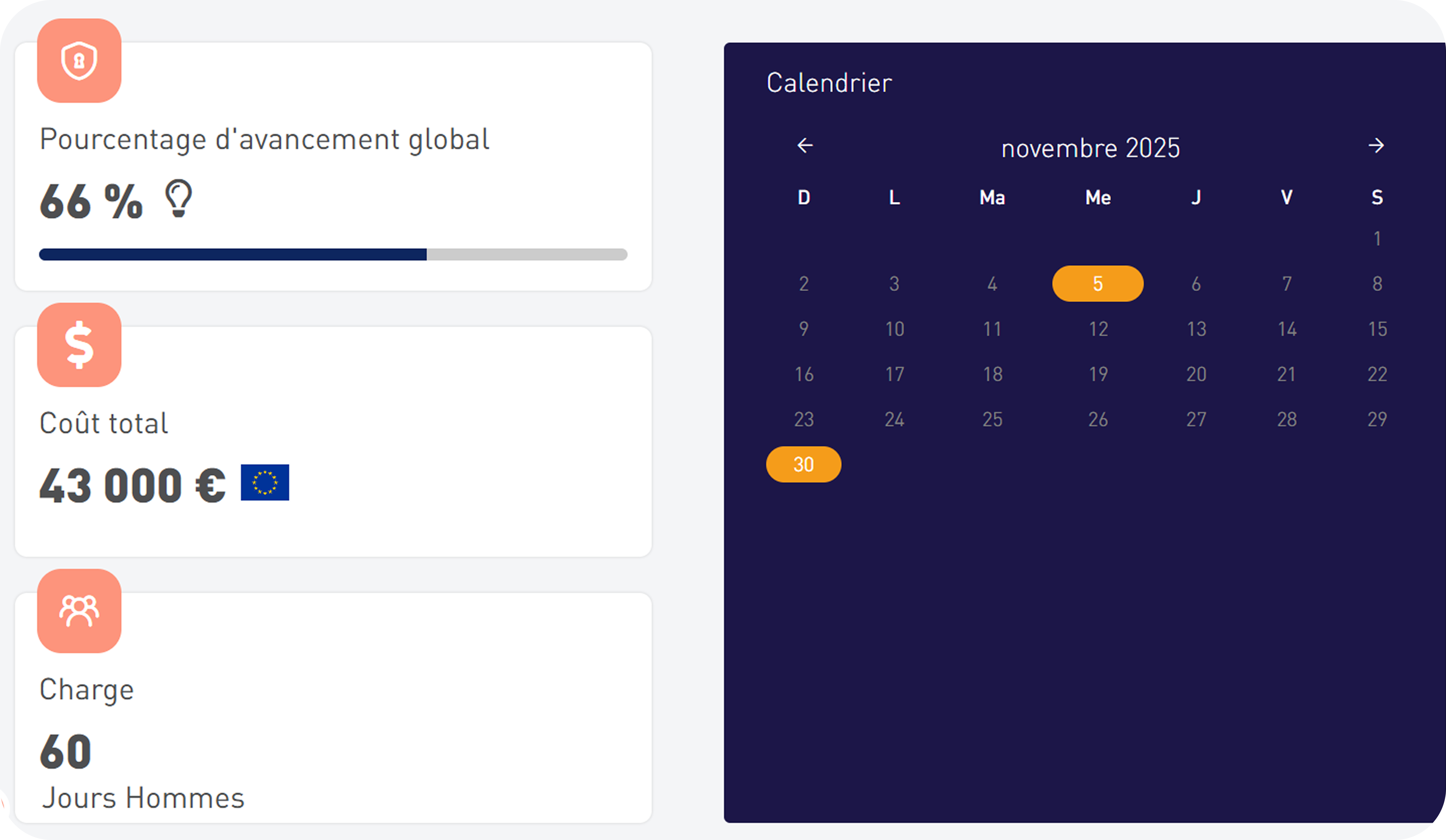Click the left arrow to show previous month
Screen dimensions: 1446x840
(805, 145)
